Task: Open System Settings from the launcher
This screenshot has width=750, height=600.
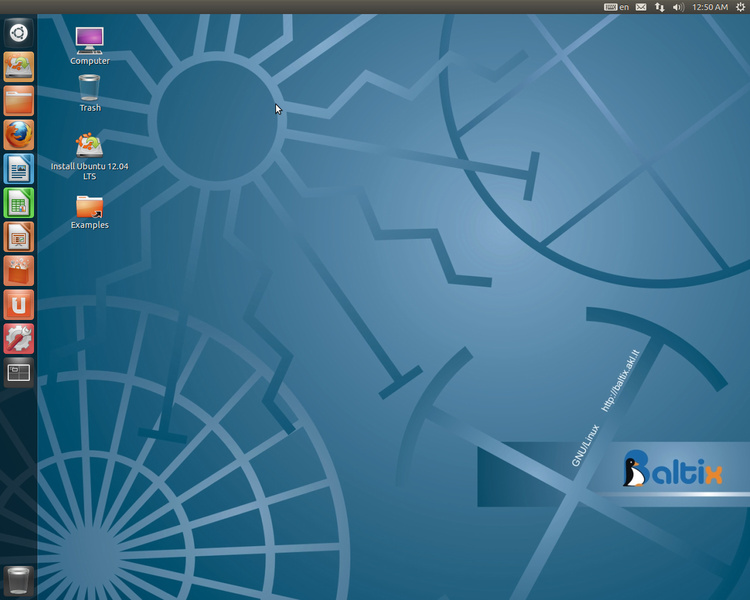Action: [x=19, y=339]
